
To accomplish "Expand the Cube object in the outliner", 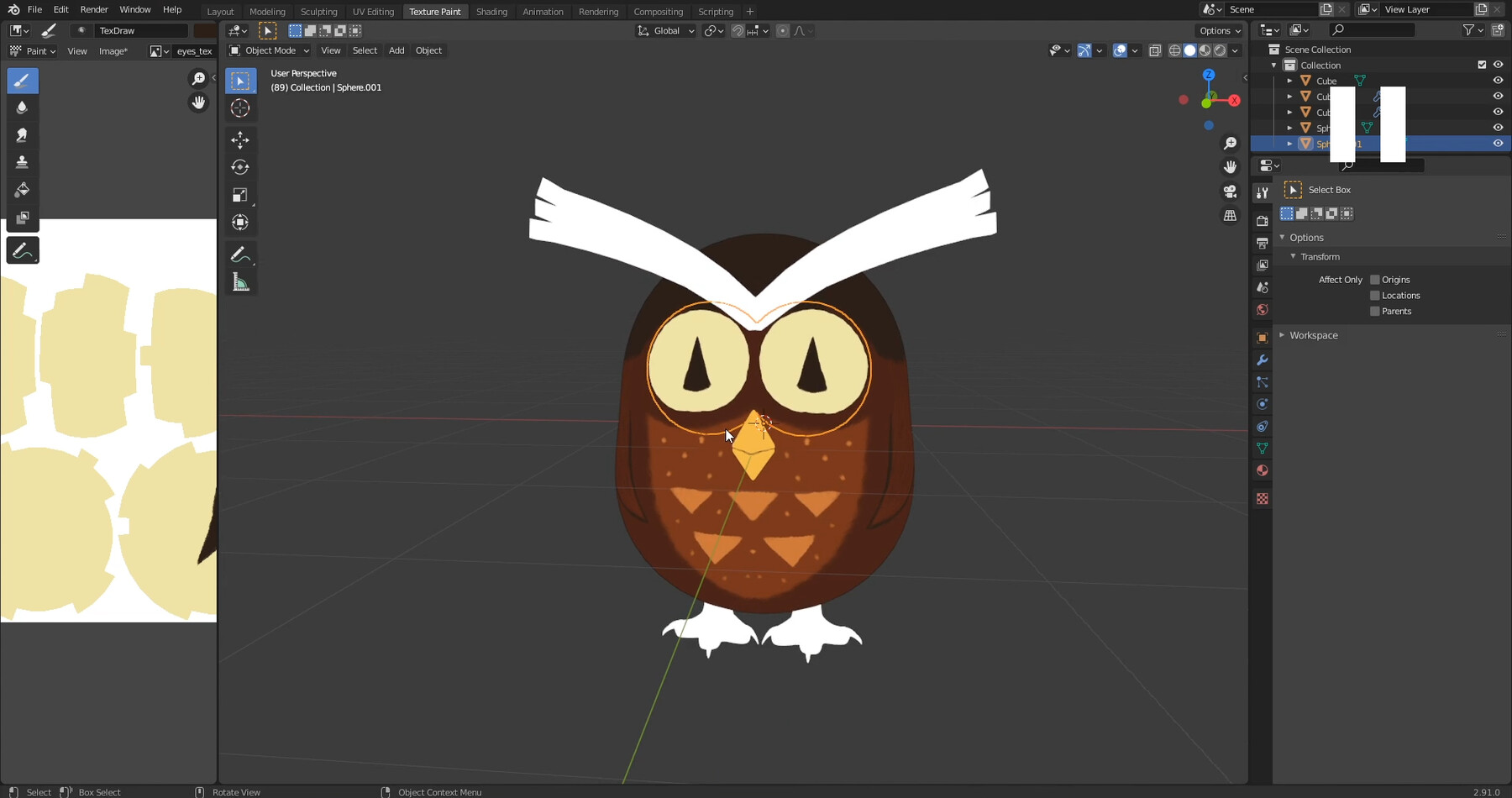I will 1289,81.
